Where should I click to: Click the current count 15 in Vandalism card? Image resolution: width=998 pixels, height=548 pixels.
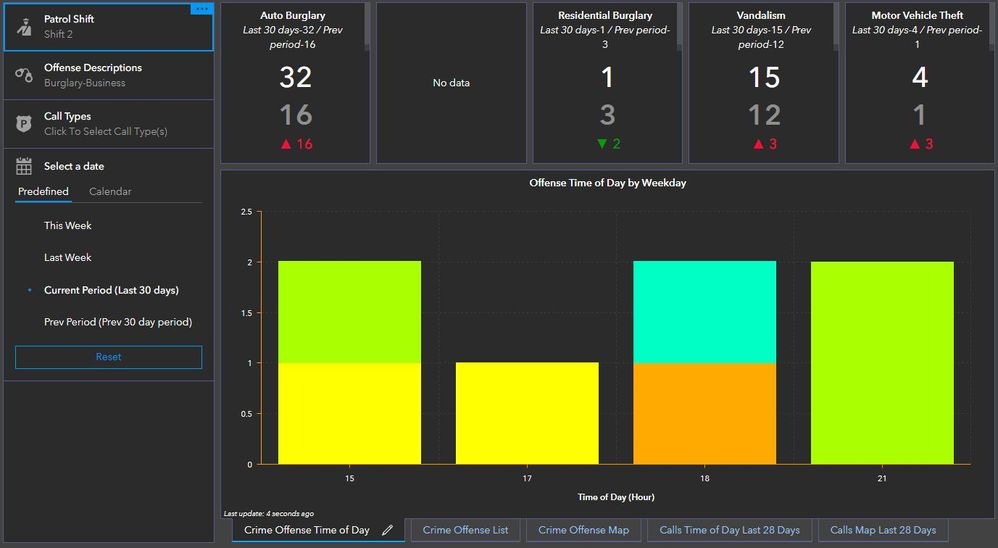[x=764, y=78]
